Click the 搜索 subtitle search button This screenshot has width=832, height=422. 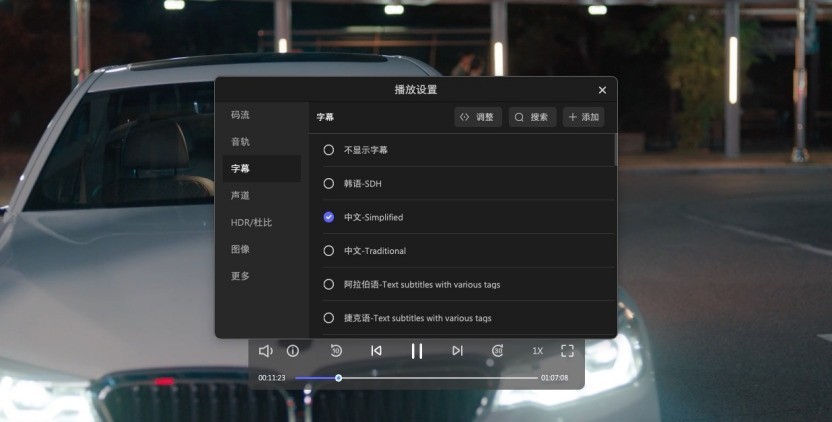tap(533, 117)
